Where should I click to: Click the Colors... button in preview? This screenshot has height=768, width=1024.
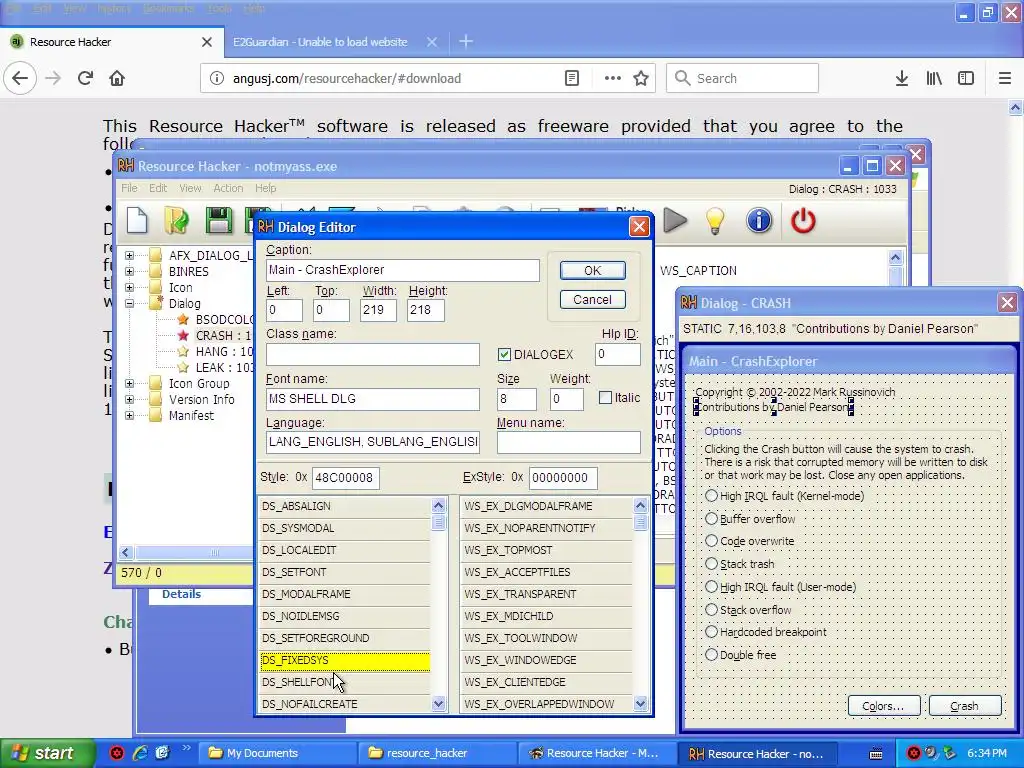point(884,706)
